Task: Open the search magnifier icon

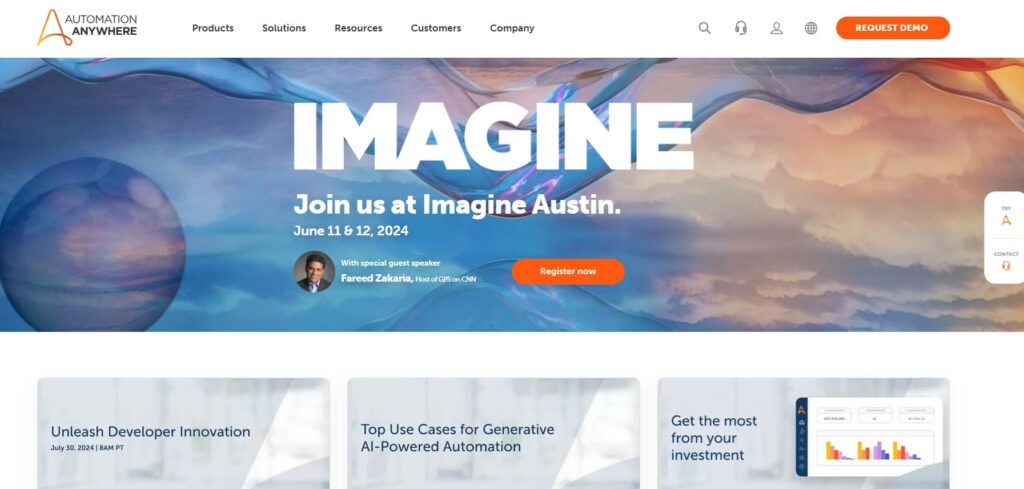Action: (704, 28)
